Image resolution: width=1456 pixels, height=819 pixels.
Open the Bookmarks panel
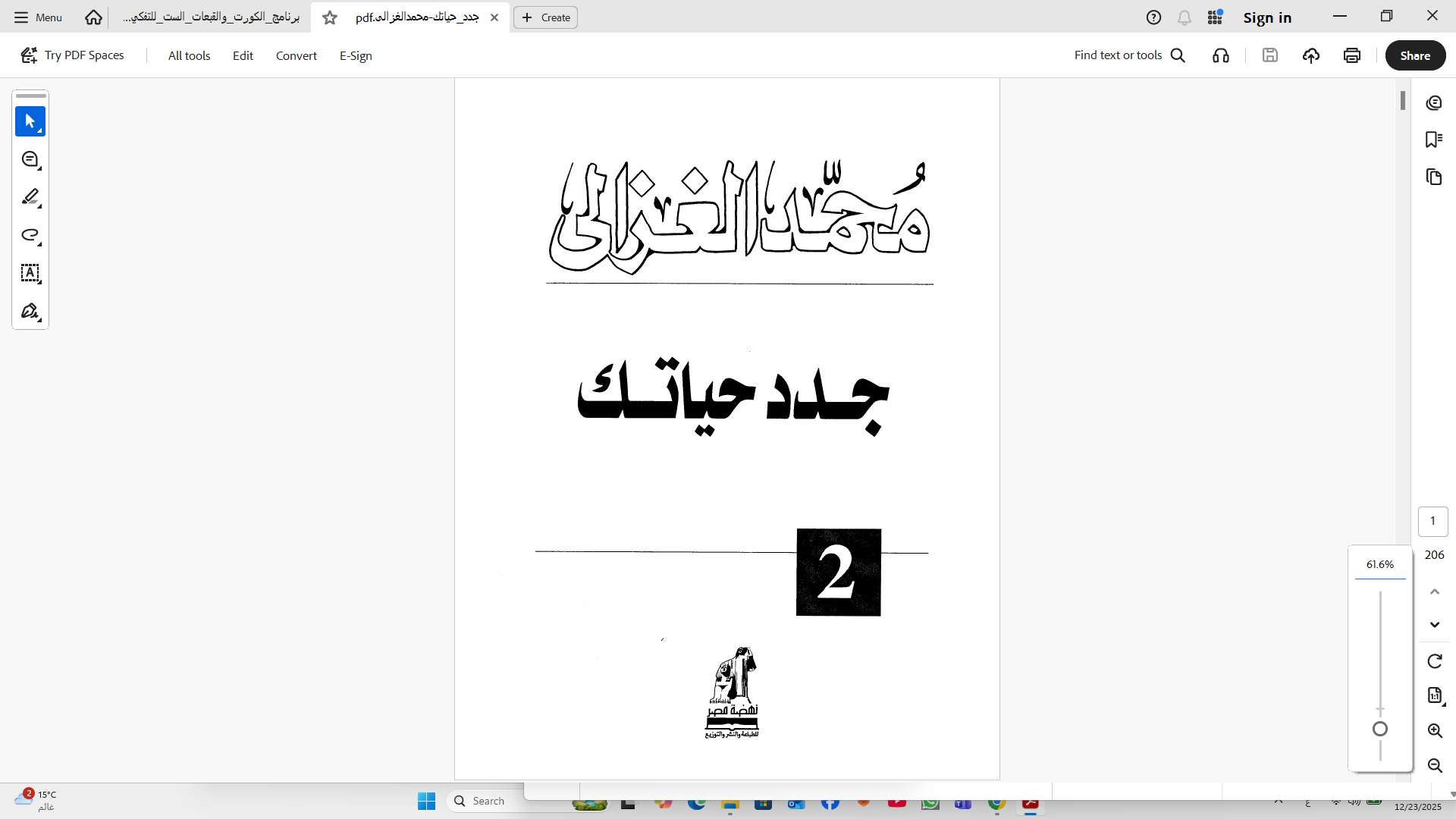point(1433,140)
